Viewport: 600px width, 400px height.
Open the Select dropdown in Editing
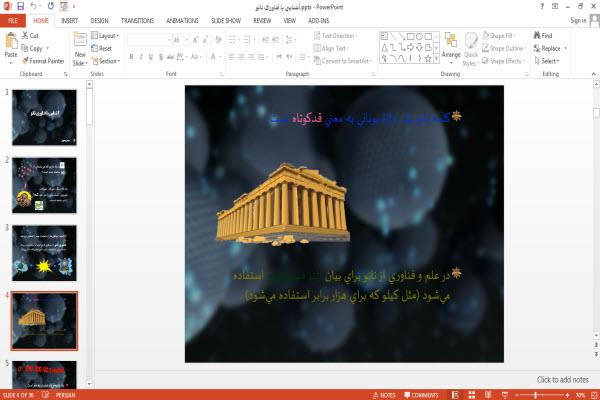pos(547,61)
